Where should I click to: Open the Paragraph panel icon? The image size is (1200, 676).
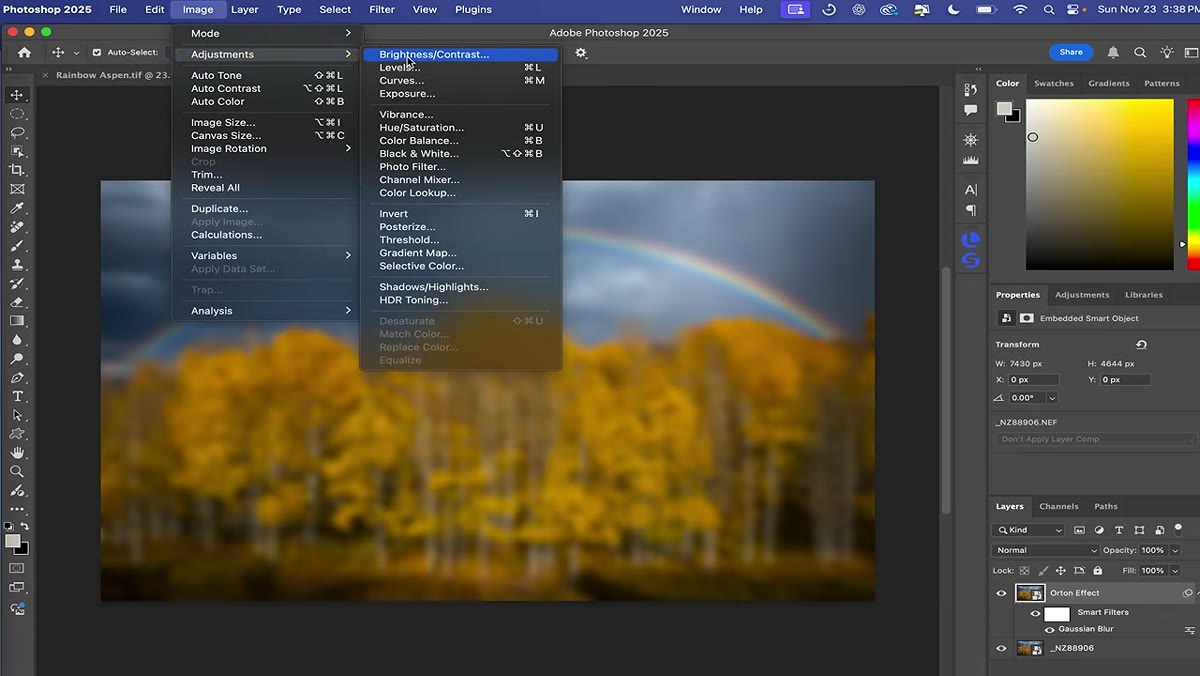click(971, 210)
